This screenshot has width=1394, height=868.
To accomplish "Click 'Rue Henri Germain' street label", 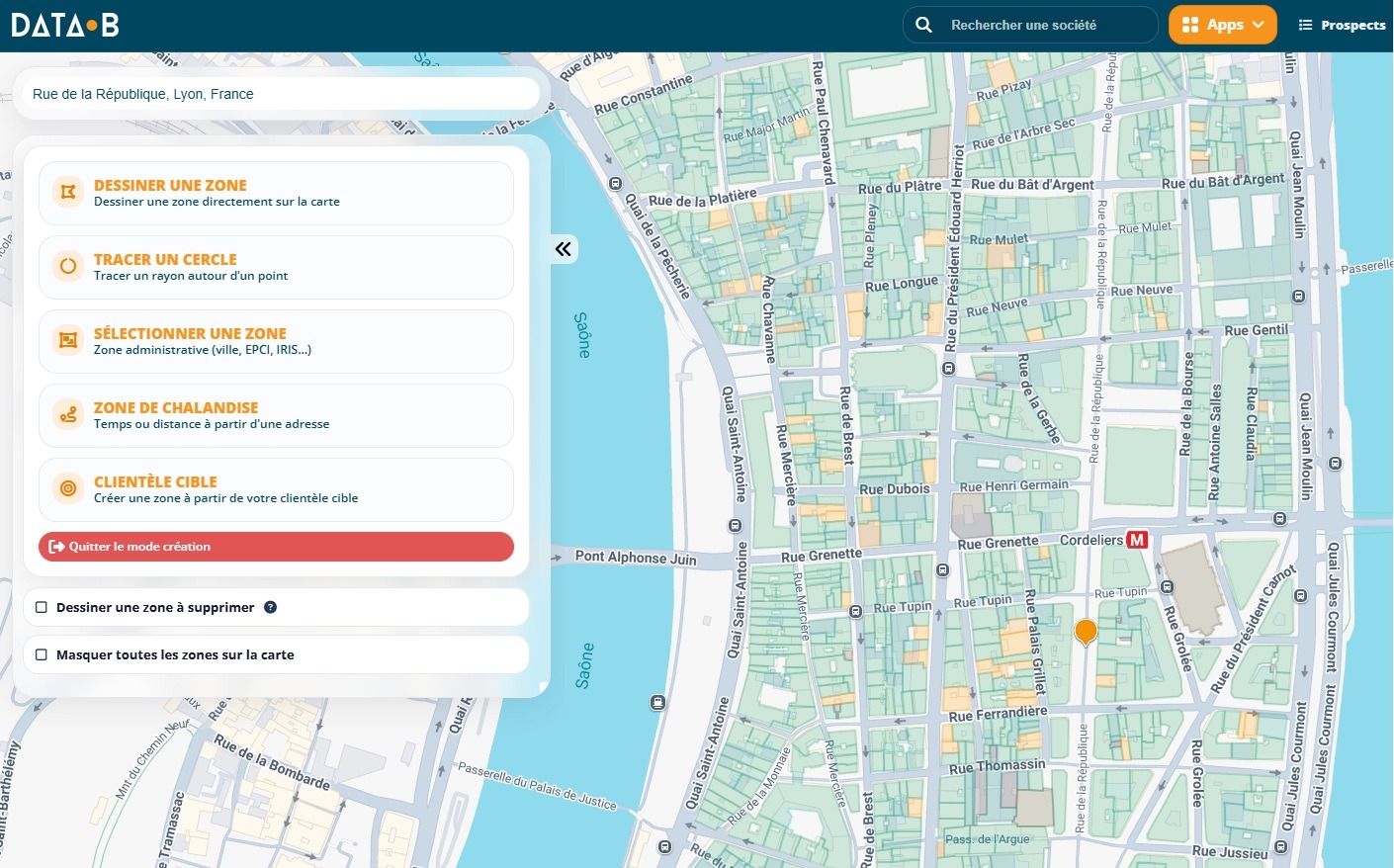I will 1014,485.
